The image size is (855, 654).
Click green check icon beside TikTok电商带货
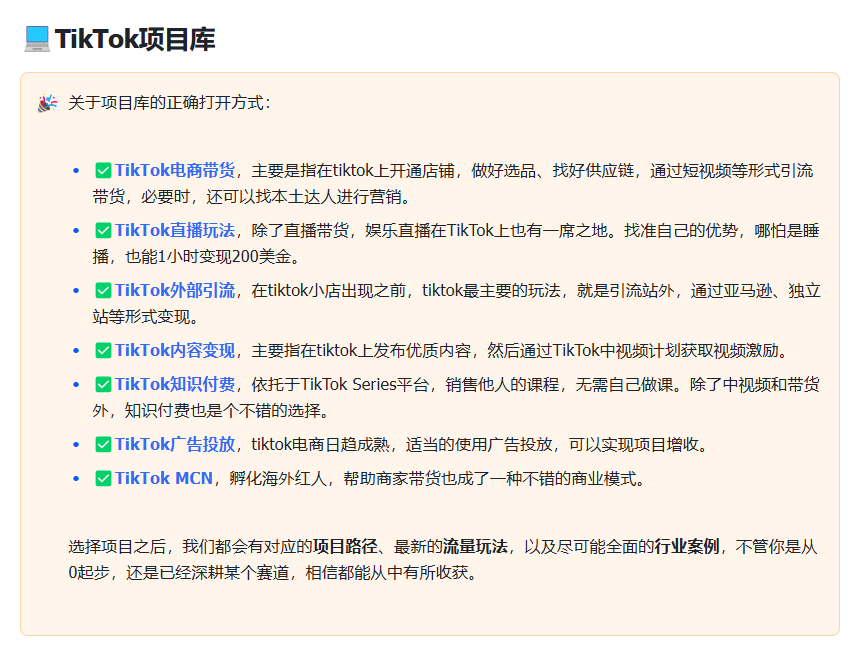click(103, 171)
